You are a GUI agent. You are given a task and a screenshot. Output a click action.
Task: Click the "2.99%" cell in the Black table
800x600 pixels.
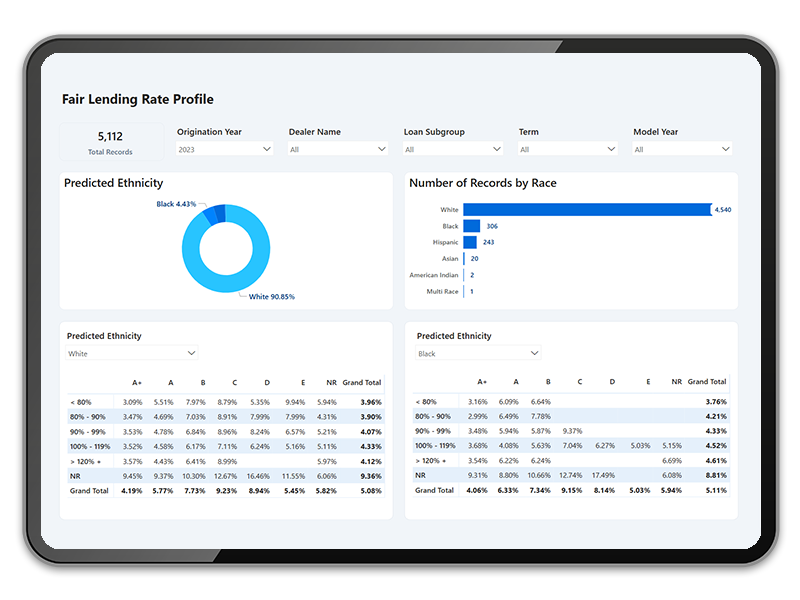coord(478,416)
